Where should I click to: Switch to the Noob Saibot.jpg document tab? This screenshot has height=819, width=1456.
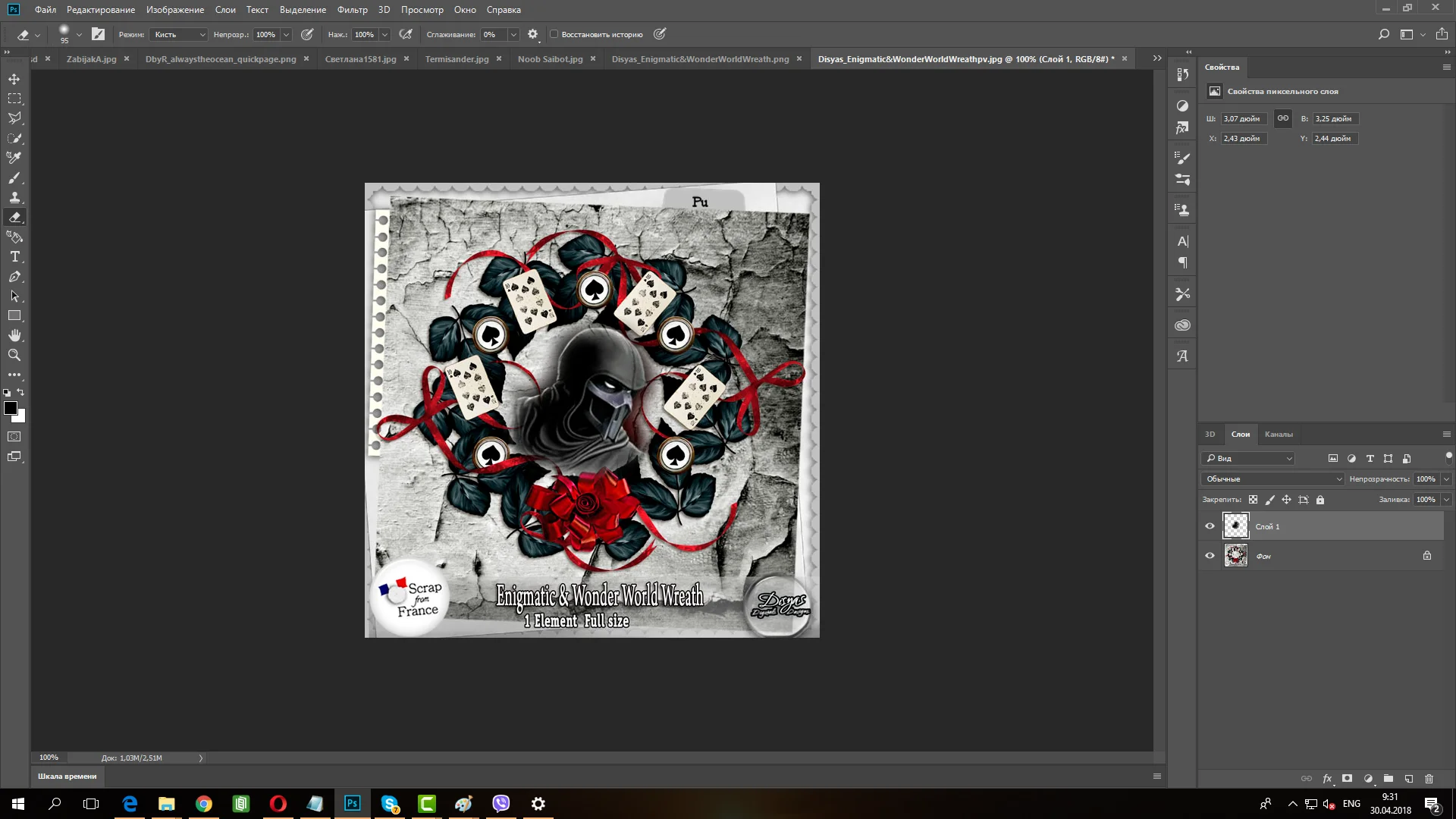coord(550,59)
